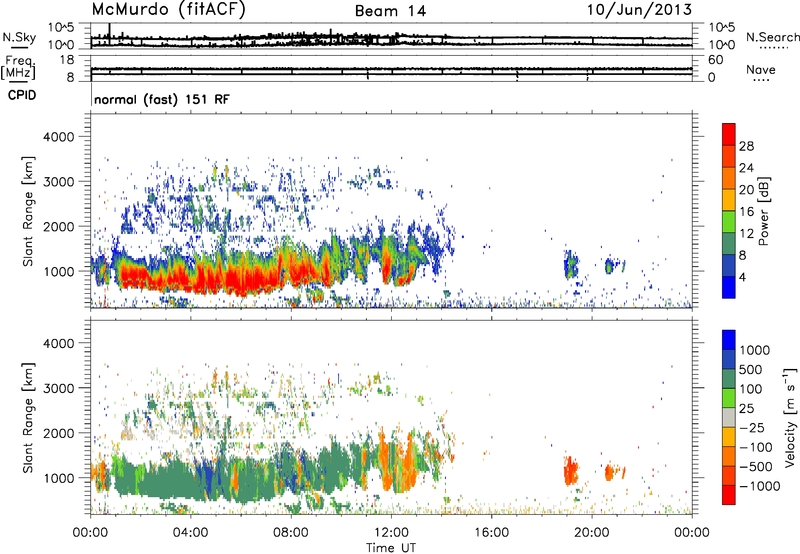Click the −25 label on velocity colorbar
Screen dimensions: 800x554
(x=752, y=428)
